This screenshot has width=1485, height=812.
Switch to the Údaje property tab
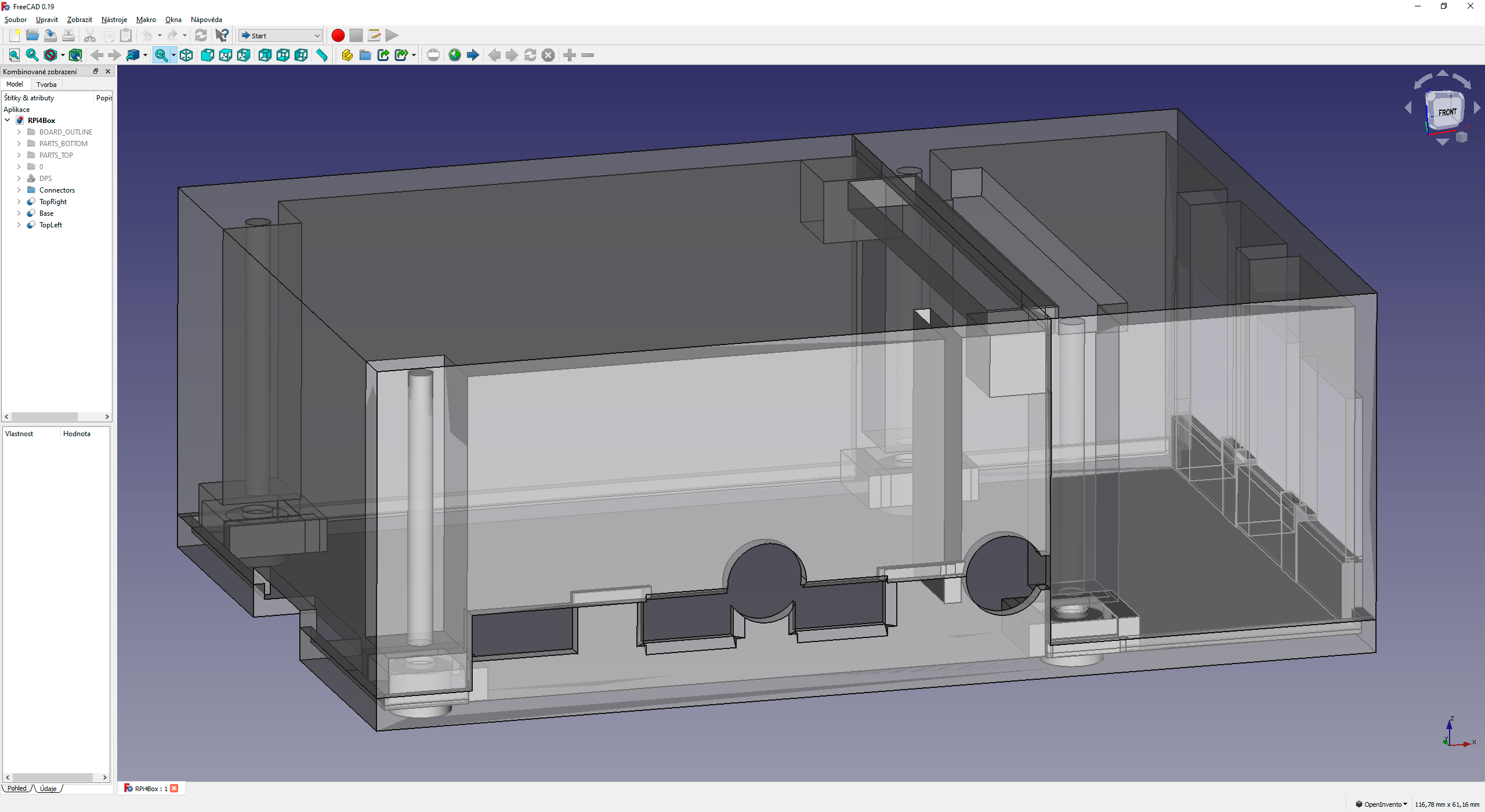49,788
